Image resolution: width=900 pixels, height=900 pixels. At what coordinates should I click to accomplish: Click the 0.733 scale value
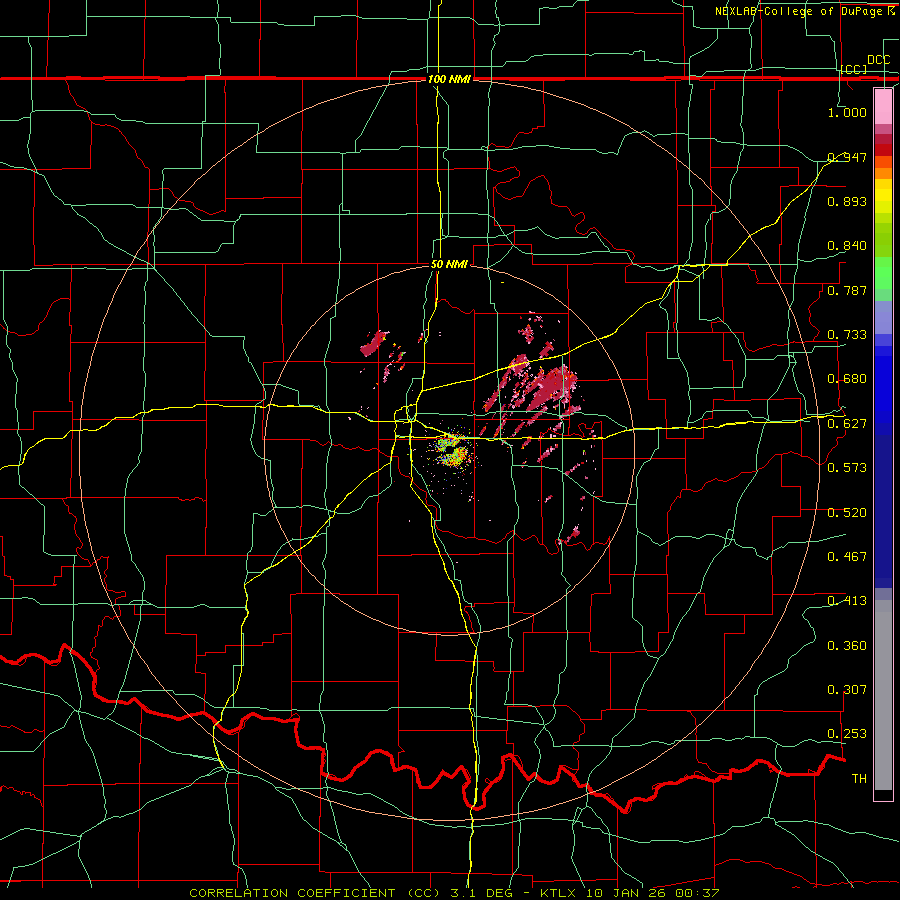click(x=847, y=335)
